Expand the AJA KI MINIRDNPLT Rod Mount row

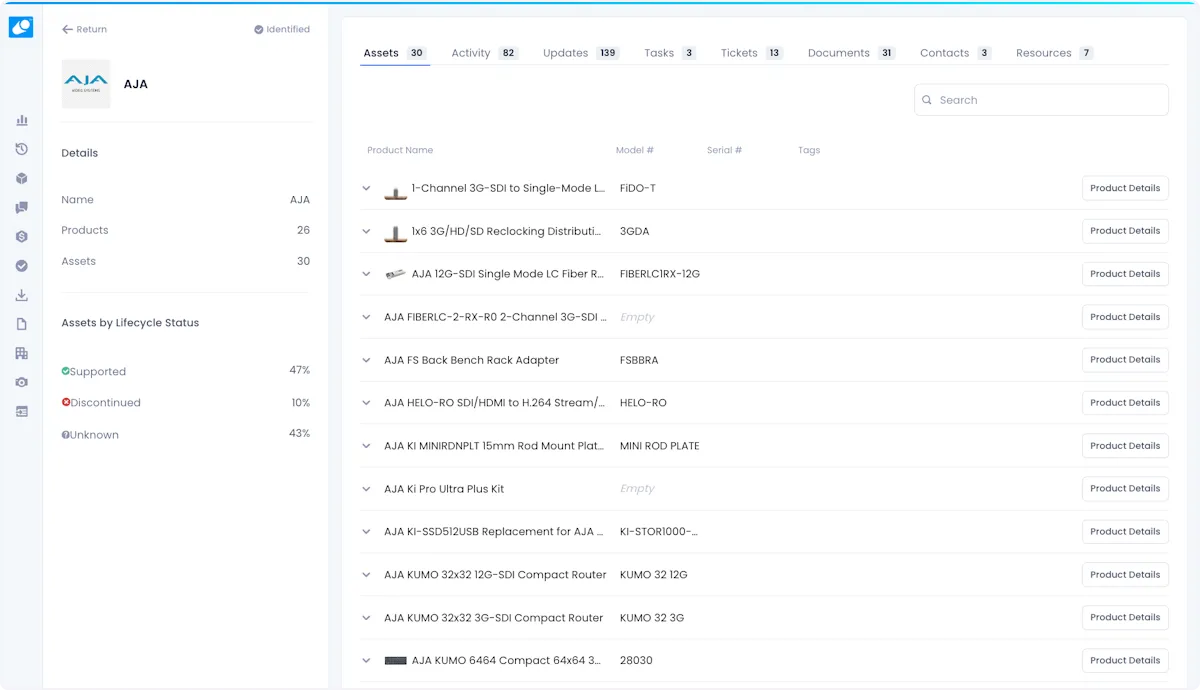pyautogui.click(x=366, y=446)
